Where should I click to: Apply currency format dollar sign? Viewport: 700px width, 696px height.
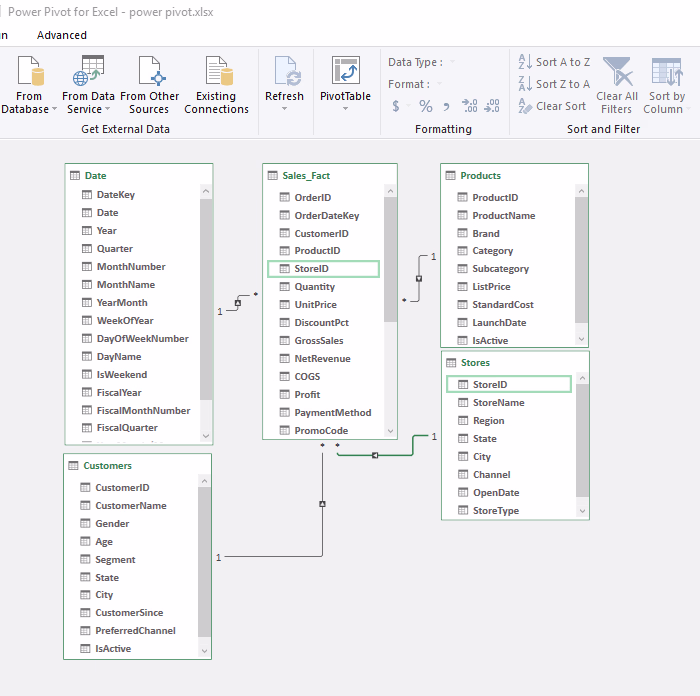pos(396,106)
